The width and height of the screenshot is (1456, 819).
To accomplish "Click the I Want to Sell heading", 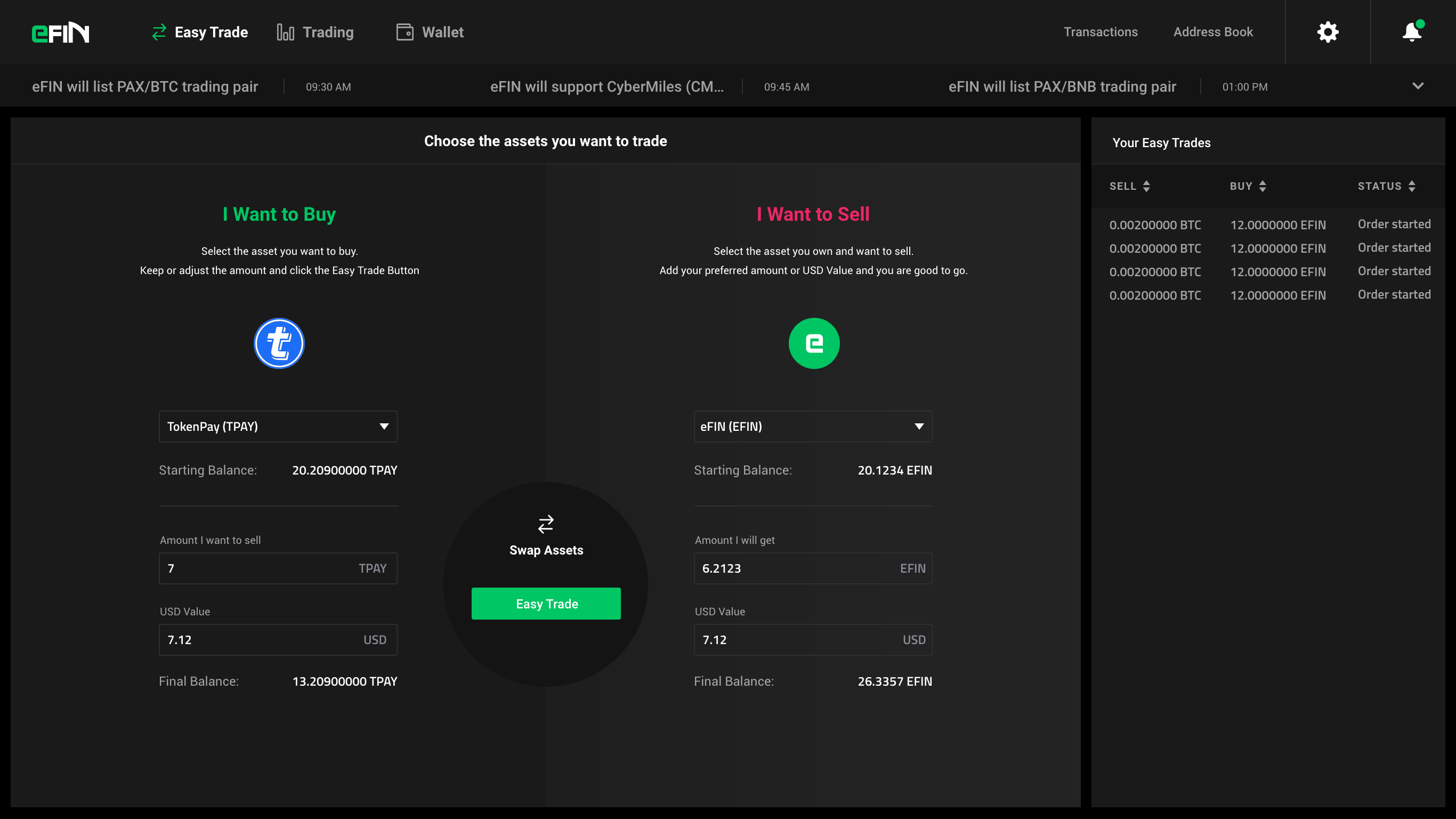I will coord(813,214).
